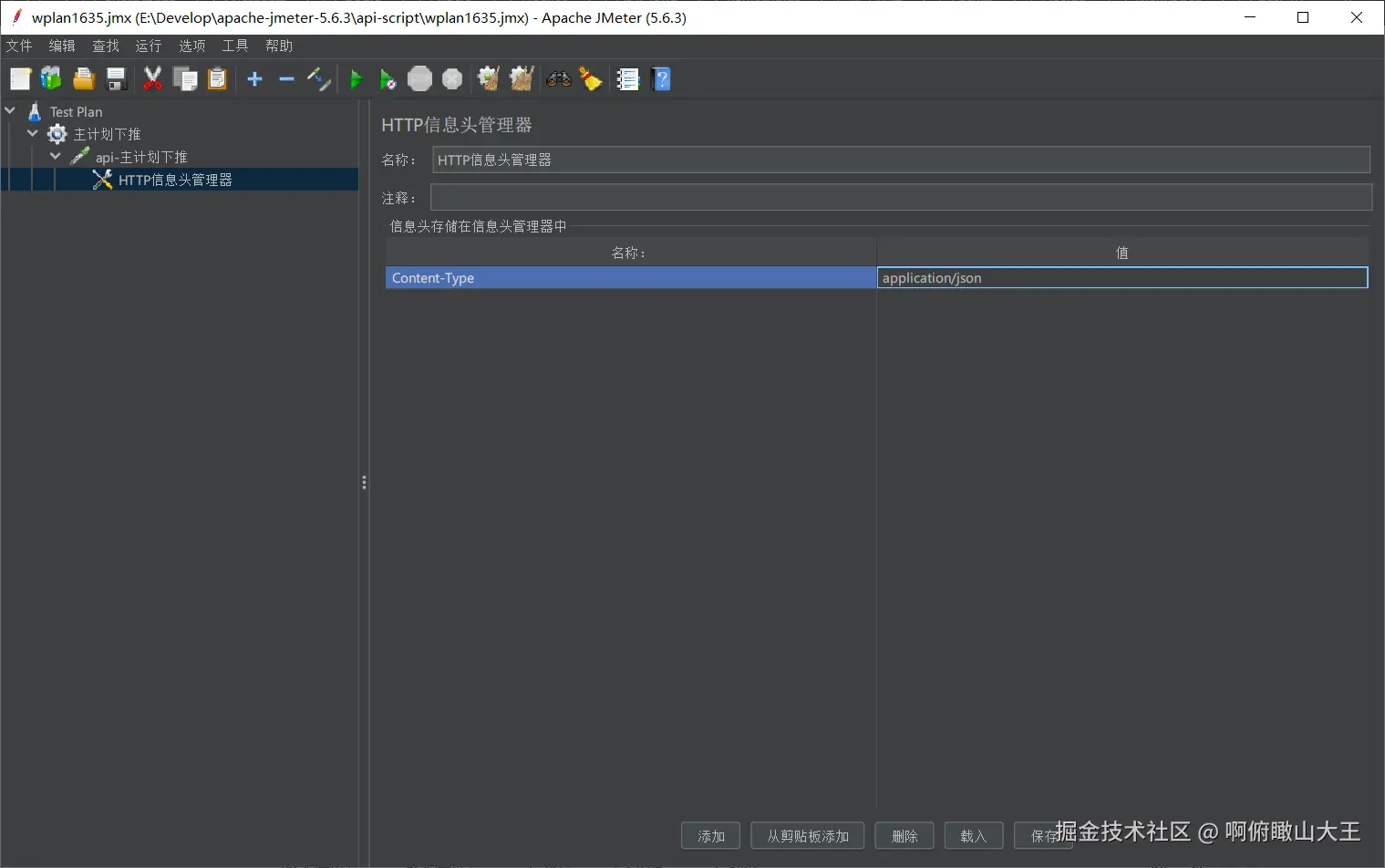1385x868 pixels.
Task: Open the 工具 menu
Action: point(235,46)
